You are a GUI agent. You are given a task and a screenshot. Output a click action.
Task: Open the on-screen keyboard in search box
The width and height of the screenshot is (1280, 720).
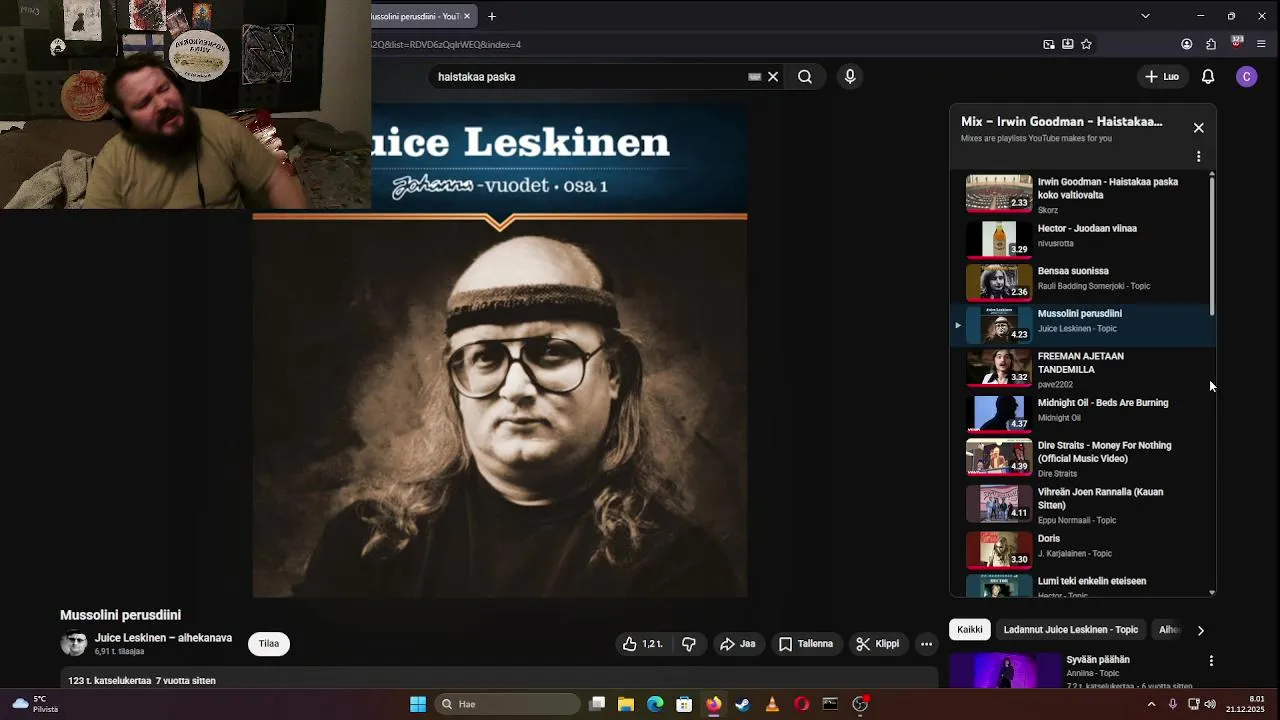(755, 77)
